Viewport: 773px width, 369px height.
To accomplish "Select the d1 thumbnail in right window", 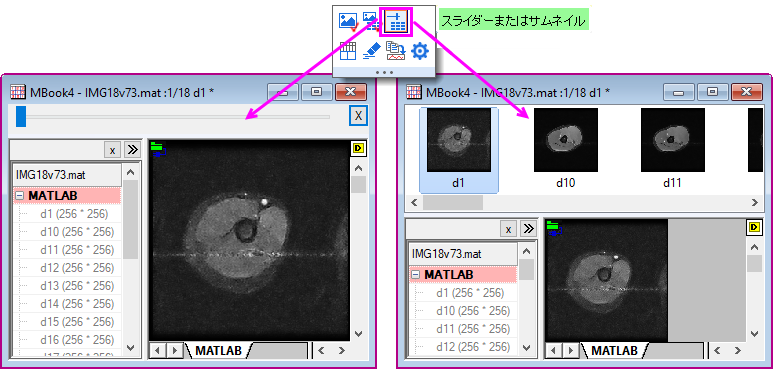I will tap(459, 150).
